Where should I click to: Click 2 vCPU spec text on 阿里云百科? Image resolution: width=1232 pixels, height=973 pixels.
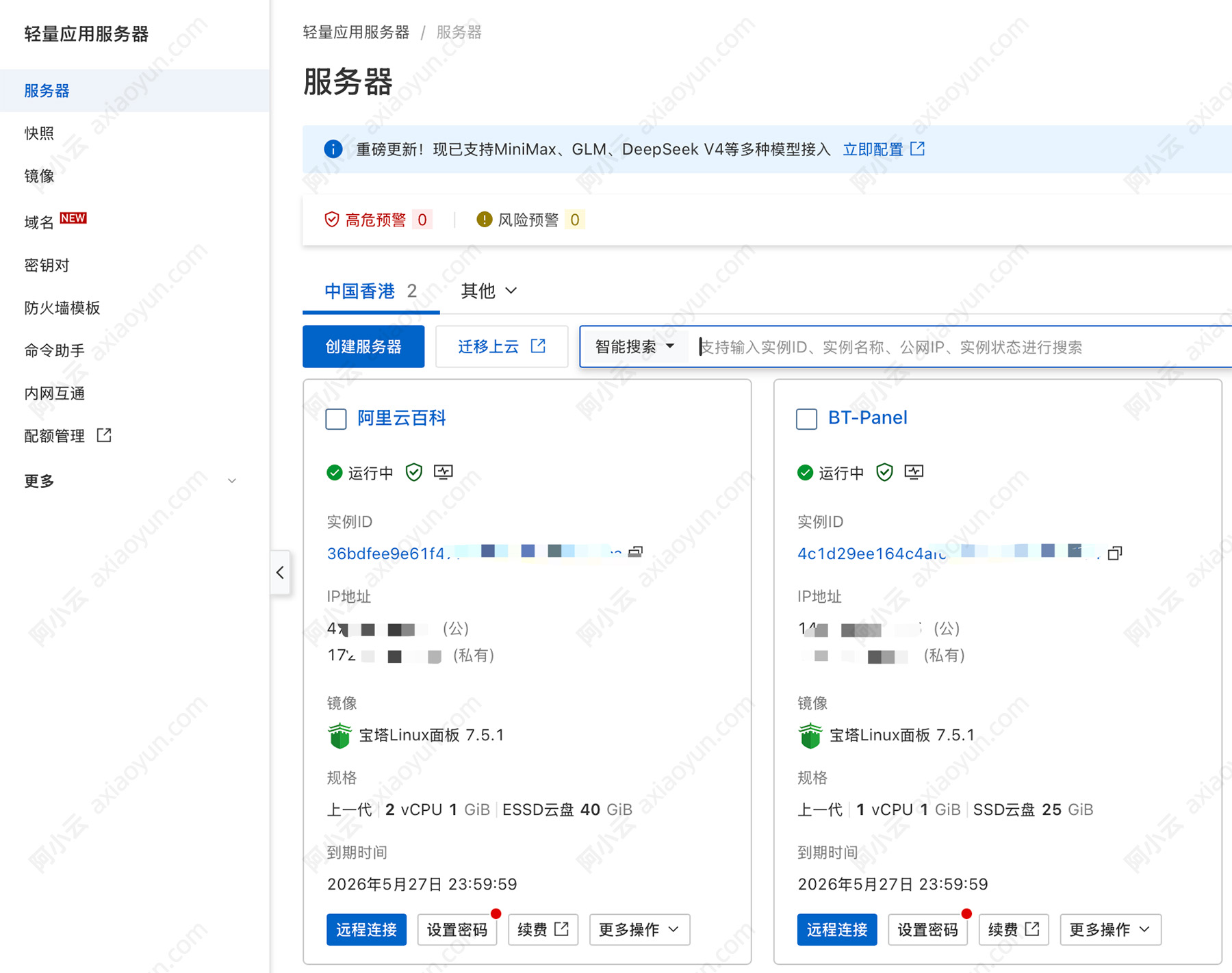(413, 810)
